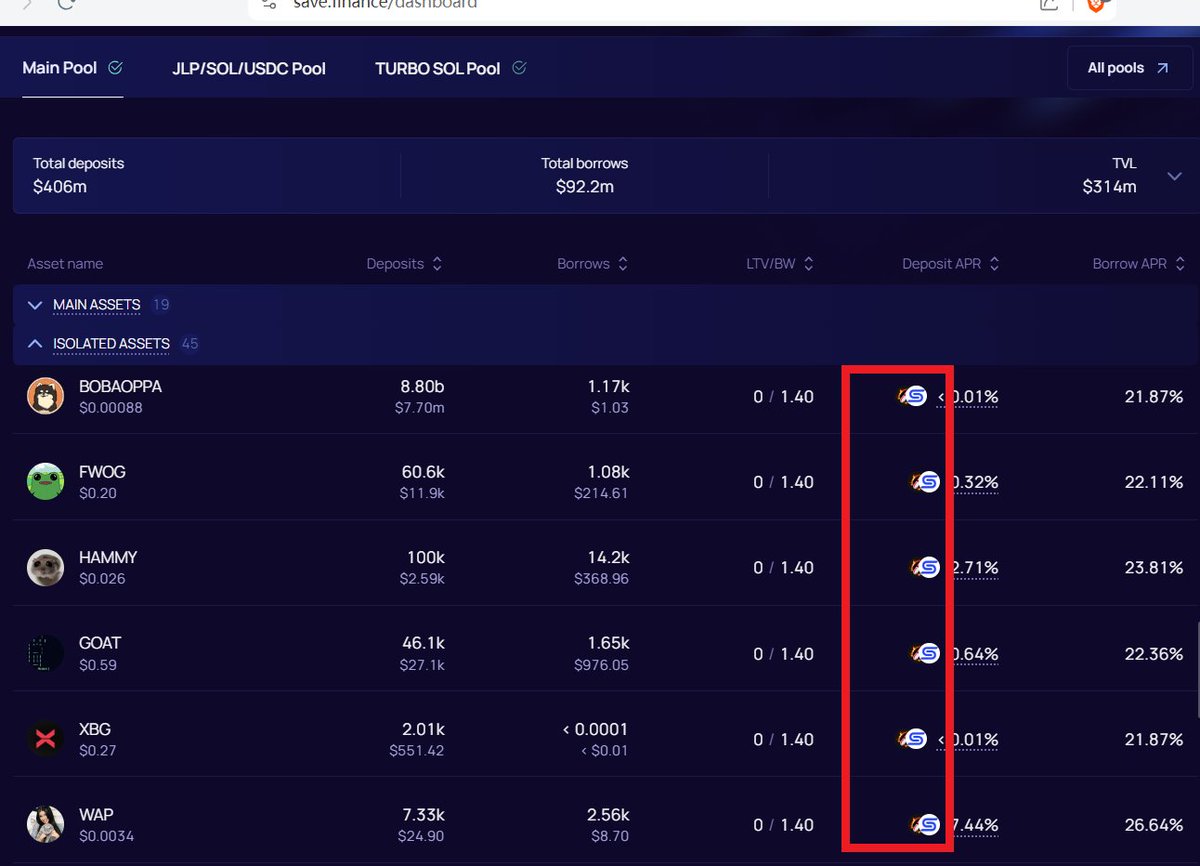The width and height of the screenshot is (1200, 866).
Task: Click the HAMMY borrow APR 23.81%
Action: coord(1154,568)
